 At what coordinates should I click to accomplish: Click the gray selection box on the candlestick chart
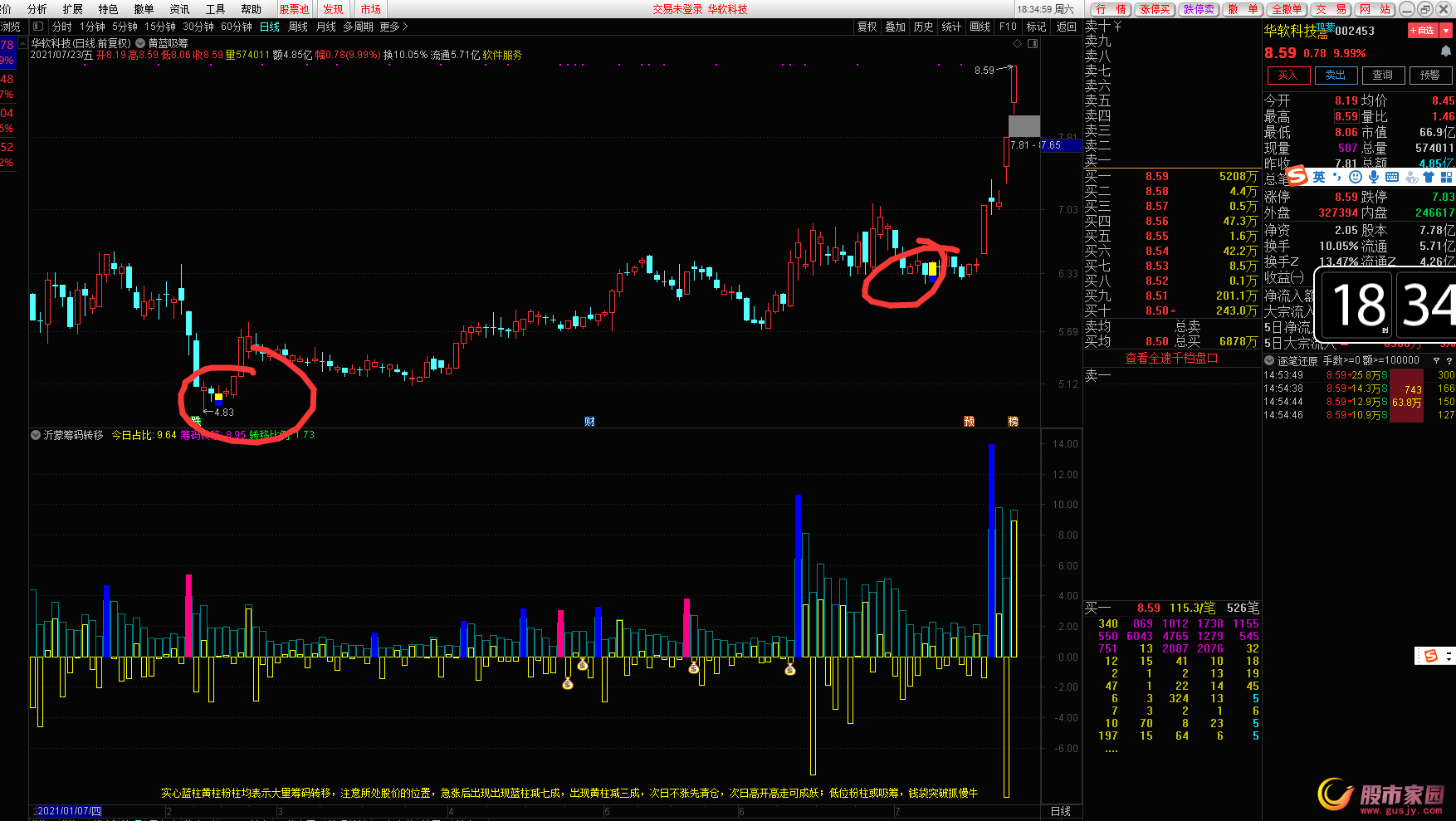pos(1024,126)
